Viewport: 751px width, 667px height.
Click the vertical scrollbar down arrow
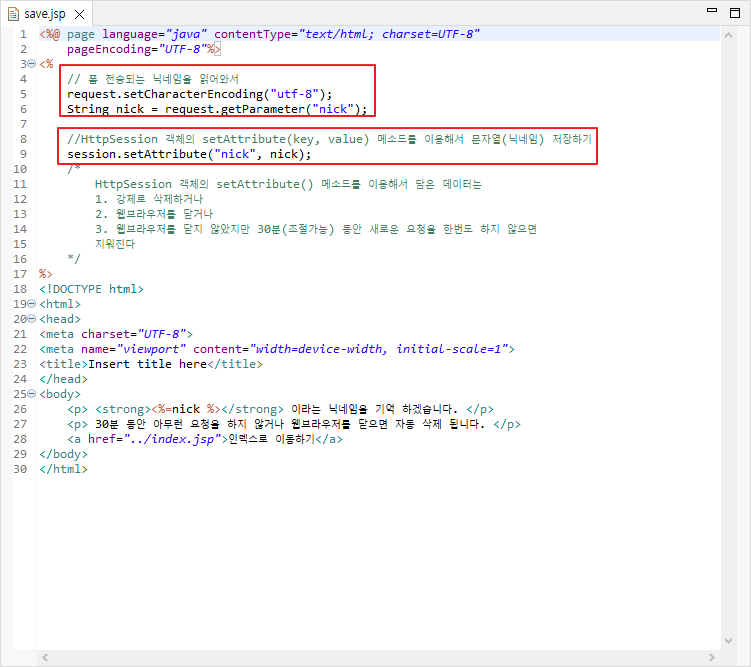[728, 641]
